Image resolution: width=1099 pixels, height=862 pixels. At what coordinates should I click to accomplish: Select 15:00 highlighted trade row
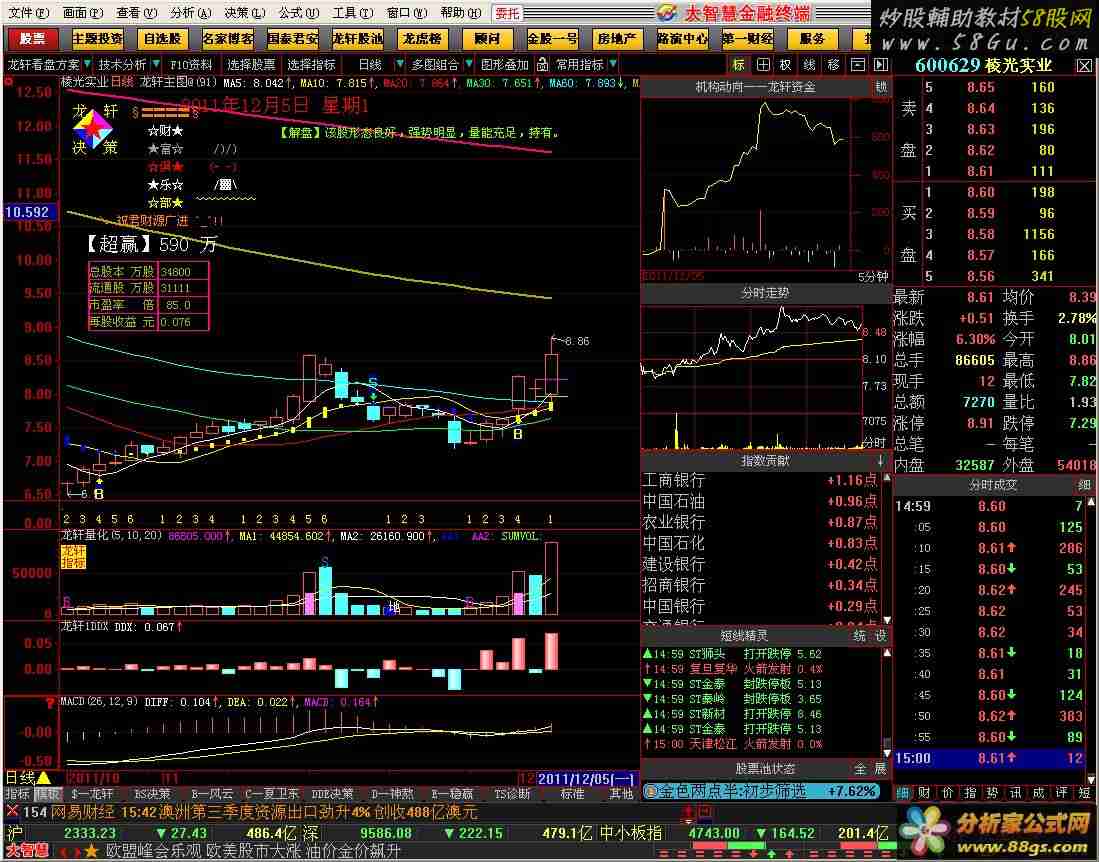tap(990, 758)
